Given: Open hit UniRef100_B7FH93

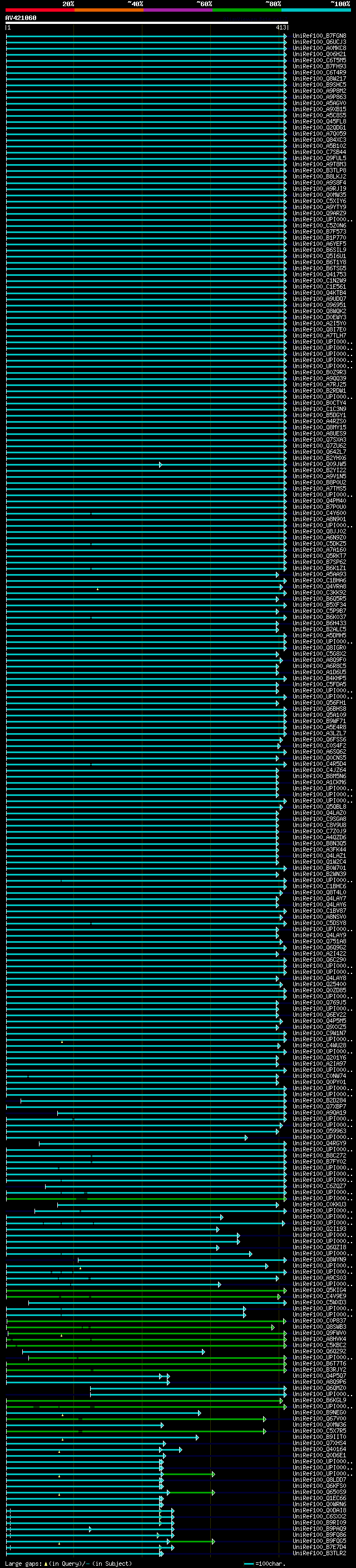Looking at the screenshot, I should [x=319, y=66].
